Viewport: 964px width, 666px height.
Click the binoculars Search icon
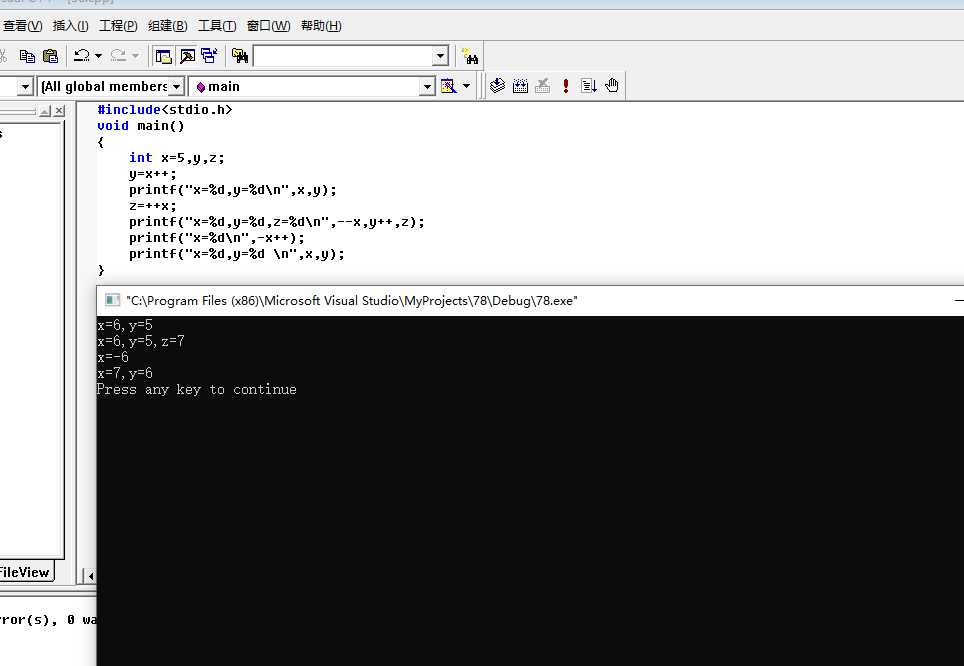(470, 57)
